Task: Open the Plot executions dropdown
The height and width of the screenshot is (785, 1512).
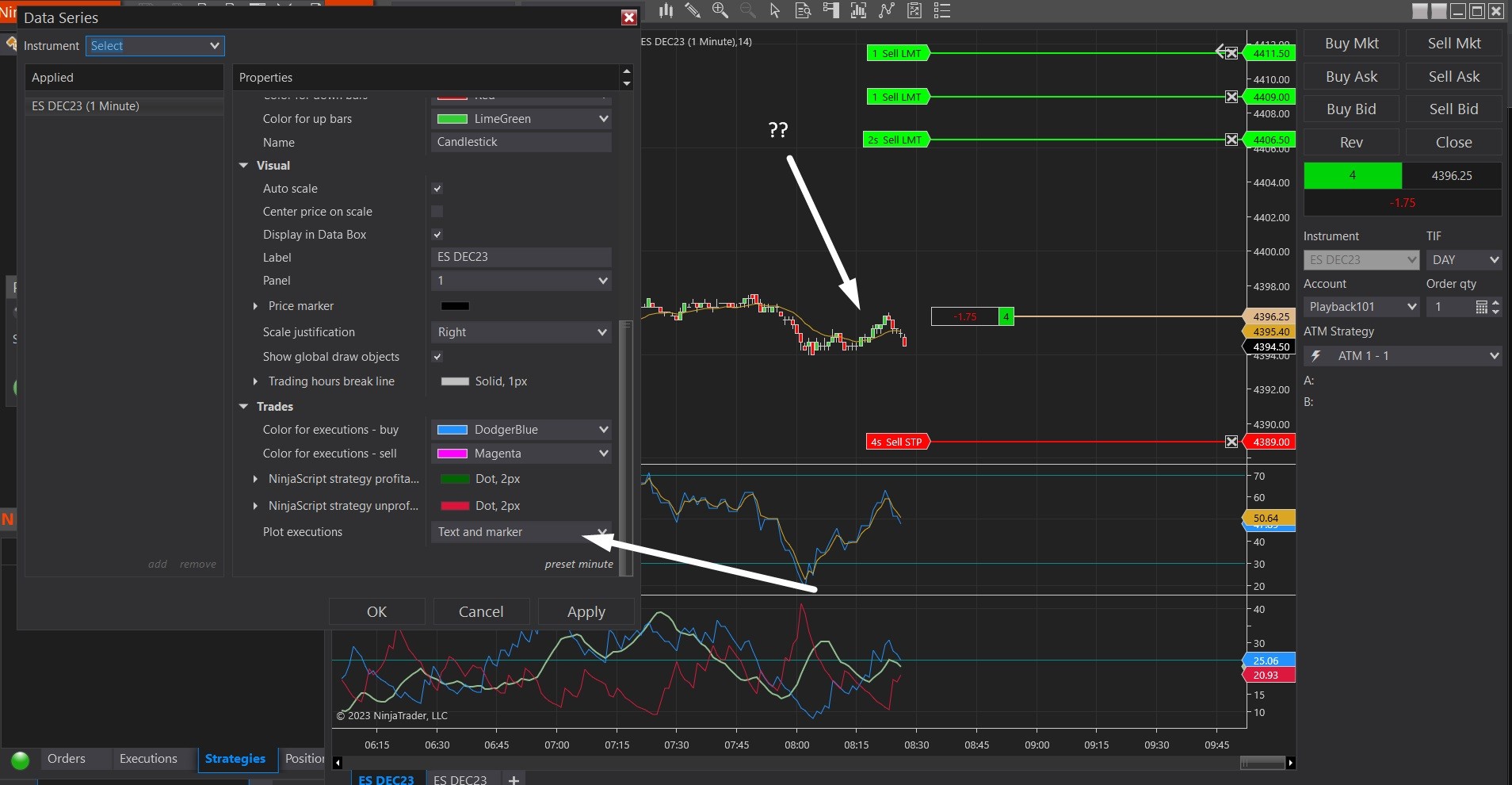Action: click(x=521, y=532)
